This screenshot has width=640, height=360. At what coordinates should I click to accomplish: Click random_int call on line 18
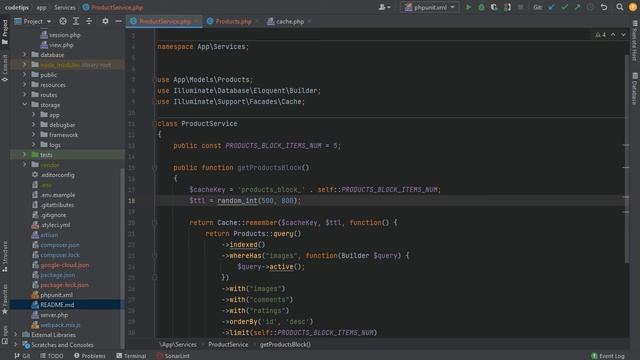(237, 200)
